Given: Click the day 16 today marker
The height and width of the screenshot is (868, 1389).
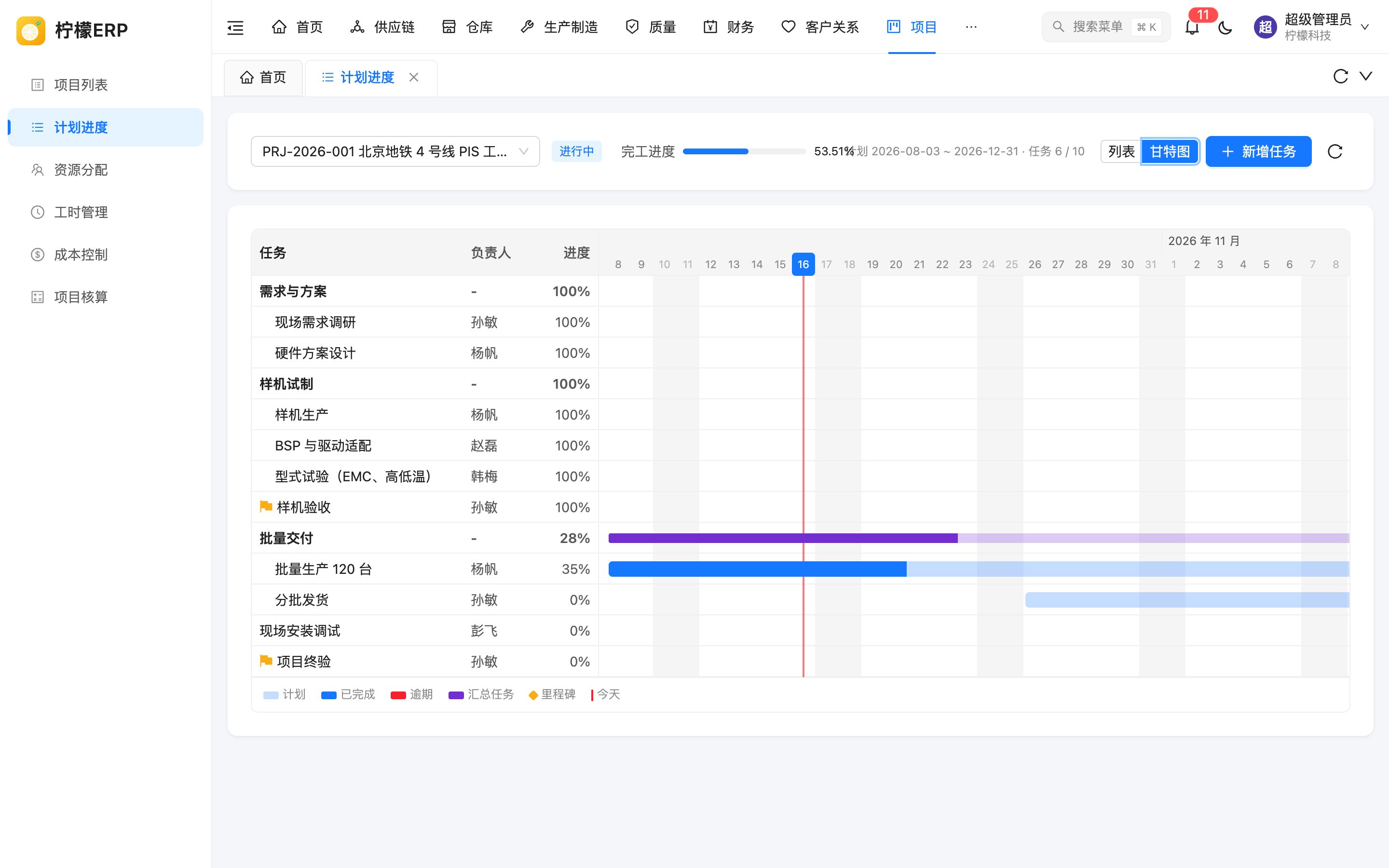Looking at the screenshot, I should 803,264.
